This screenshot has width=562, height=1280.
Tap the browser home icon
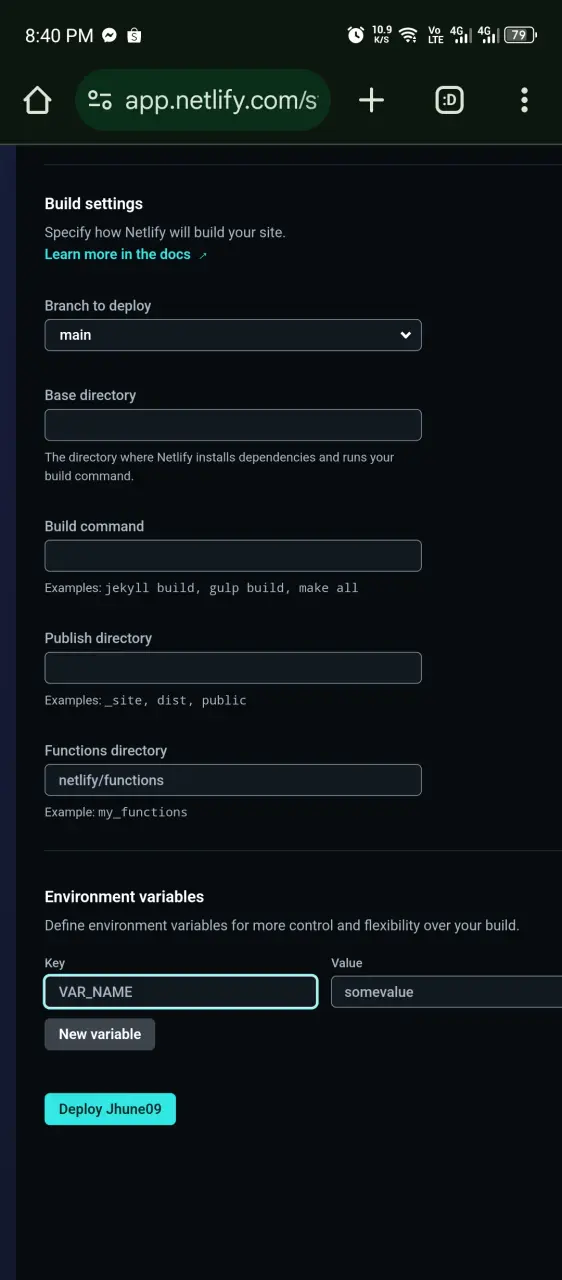click(x=37, y=100)
